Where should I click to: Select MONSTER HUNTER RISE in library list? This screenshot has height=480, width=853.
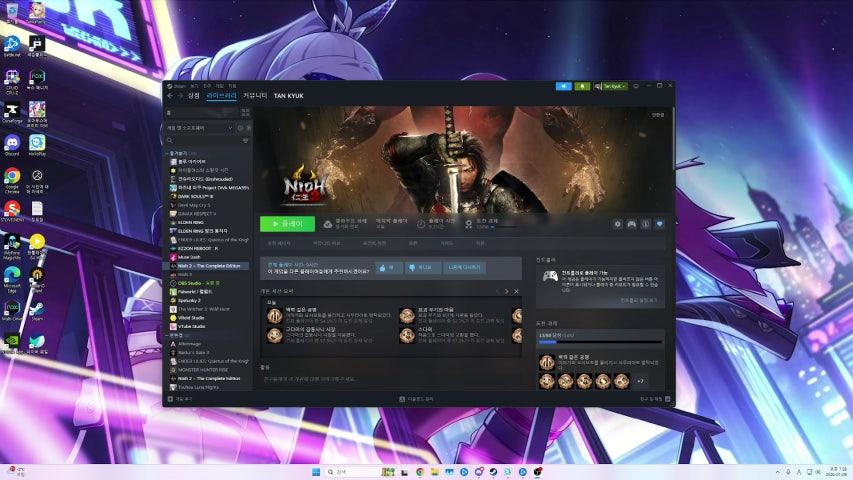point(202,370)
